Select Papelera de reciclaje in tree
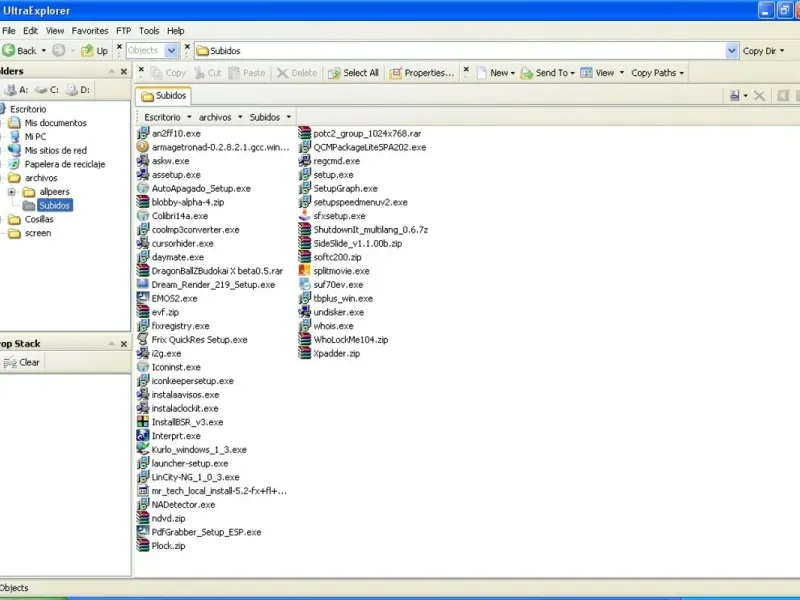The height and width of the screenshot is (600, 800). [x=65, y=164]
